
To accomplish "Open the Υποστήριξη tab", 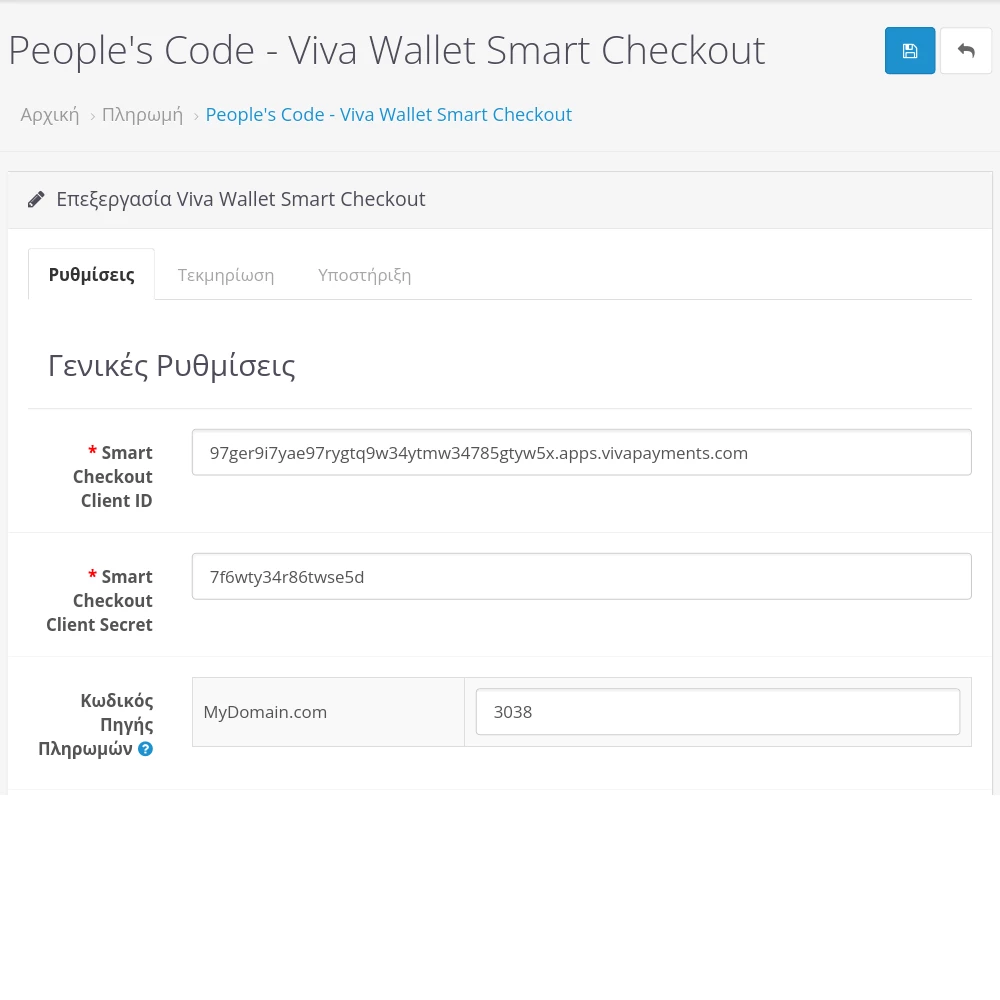I will (x=364, y=275).
